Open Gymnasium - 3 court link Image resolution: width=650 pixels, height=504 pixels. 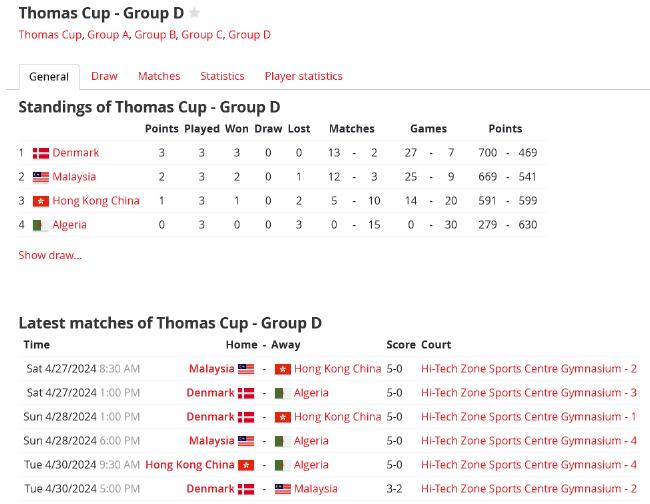pos(529,393)
